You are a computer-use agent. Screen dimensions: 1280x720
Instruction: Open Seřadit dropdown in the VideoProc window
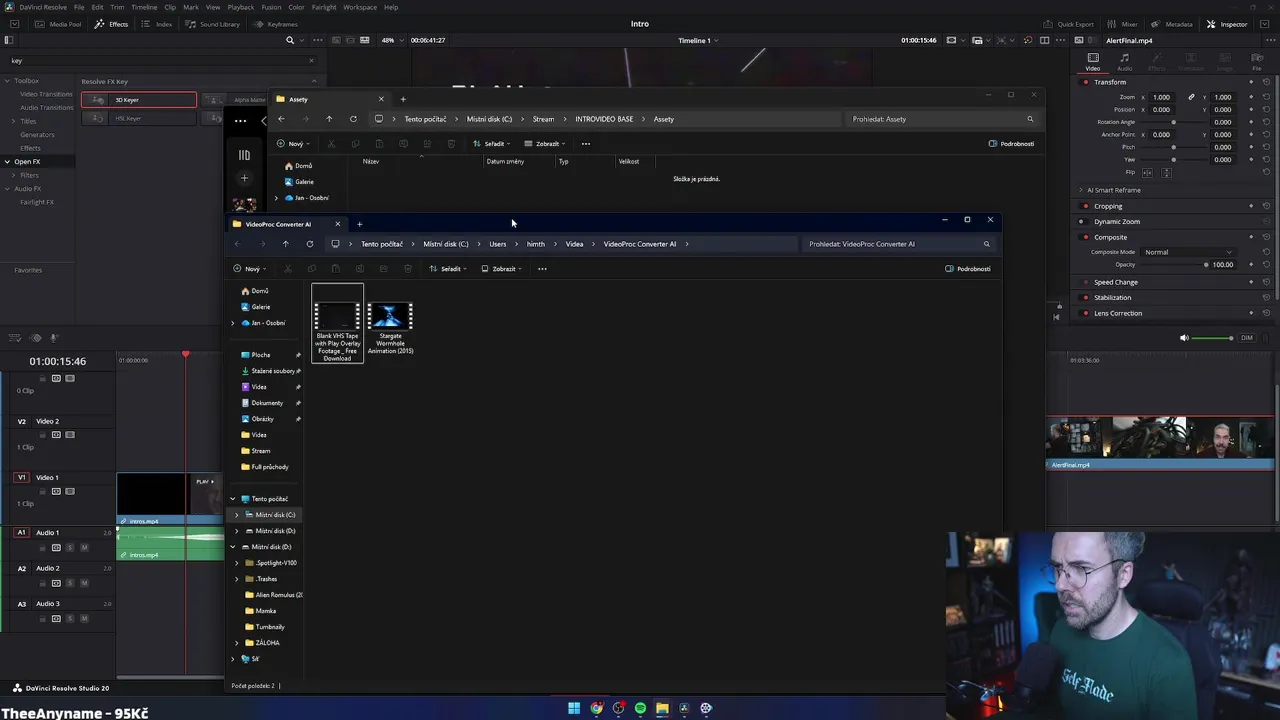click(x=449, y=269)
